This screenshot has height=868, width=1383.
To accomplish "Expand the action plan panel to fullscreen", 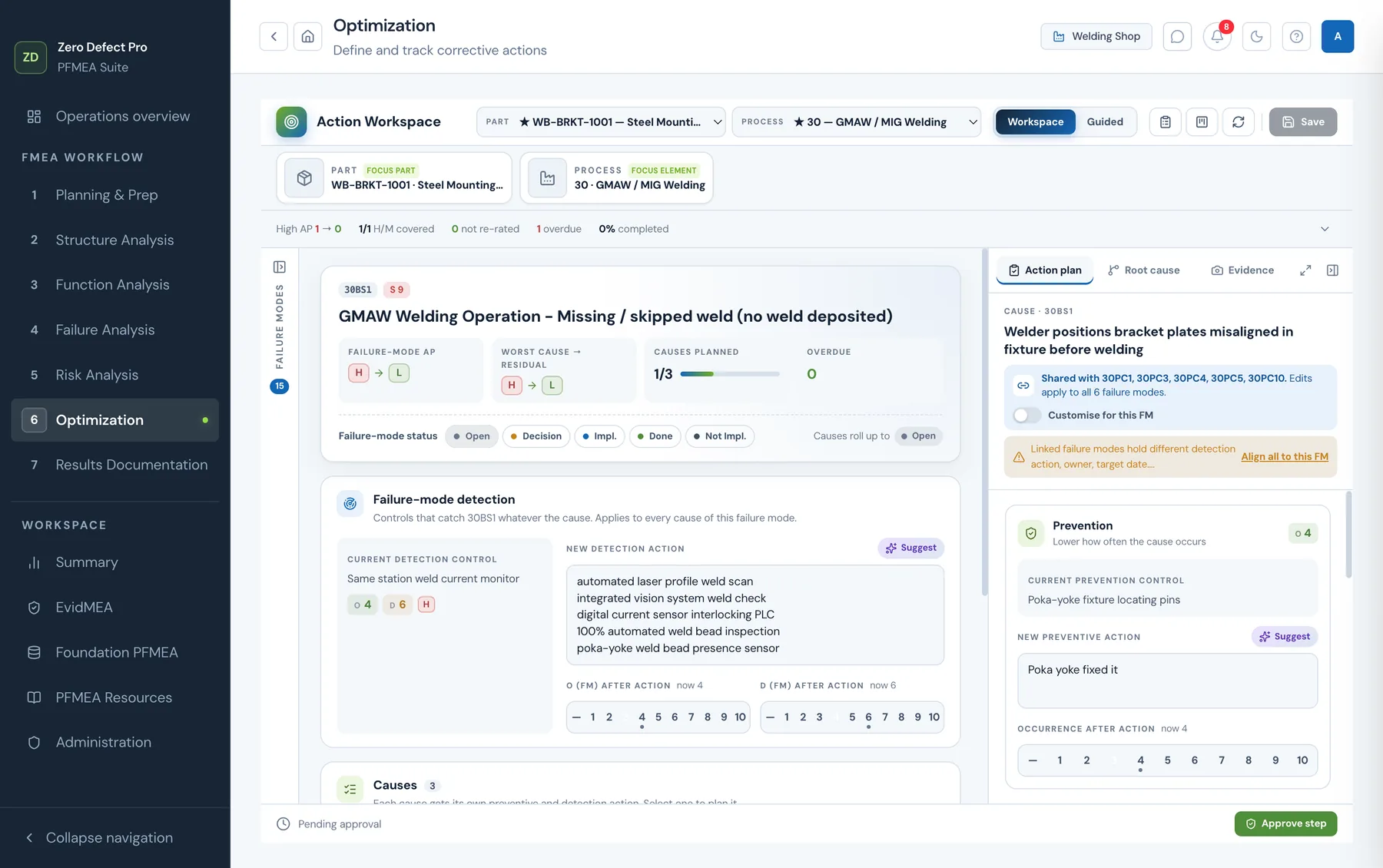I will [x=1305, y=270].
